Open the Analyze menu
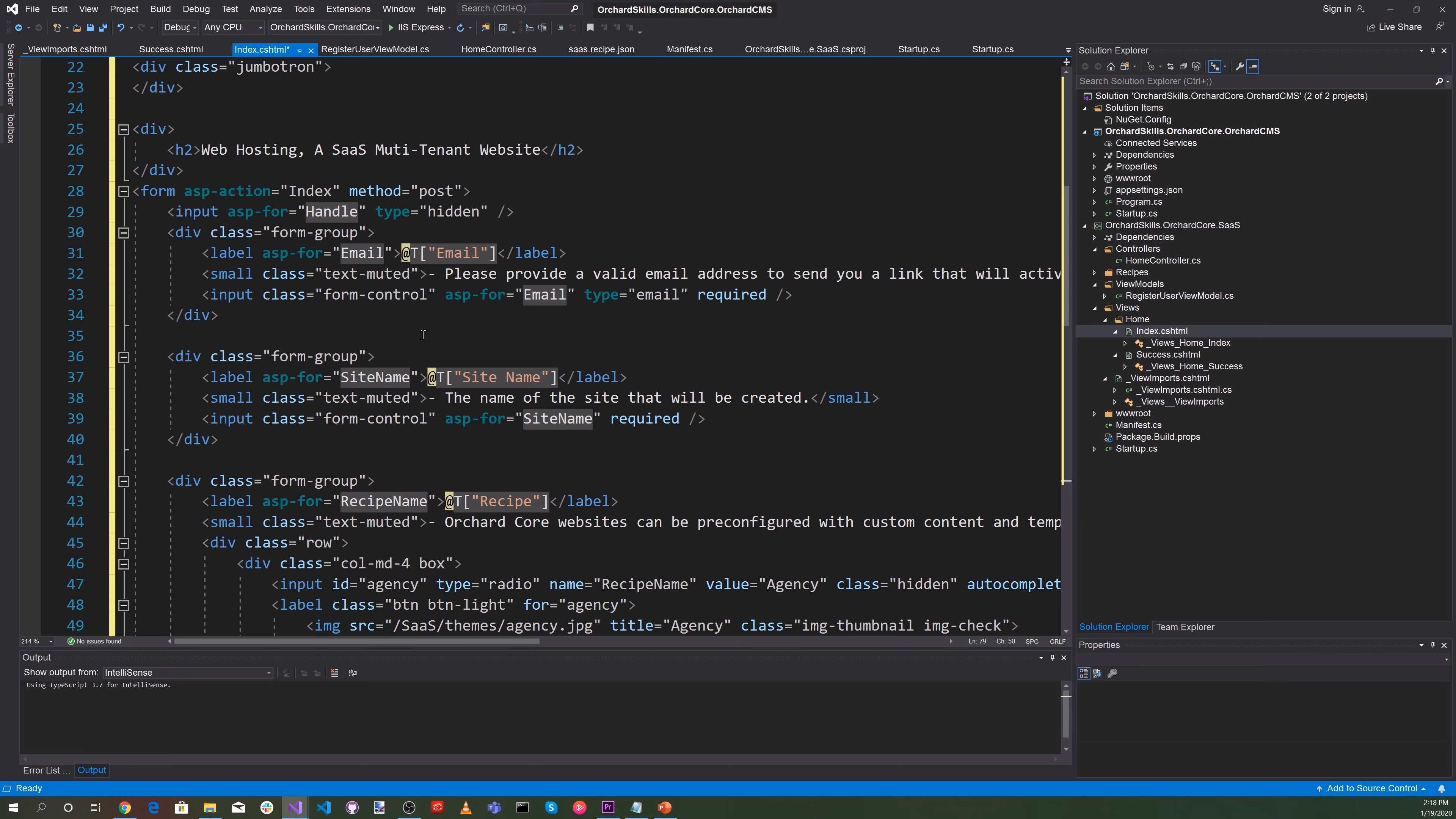 [266, 9]
